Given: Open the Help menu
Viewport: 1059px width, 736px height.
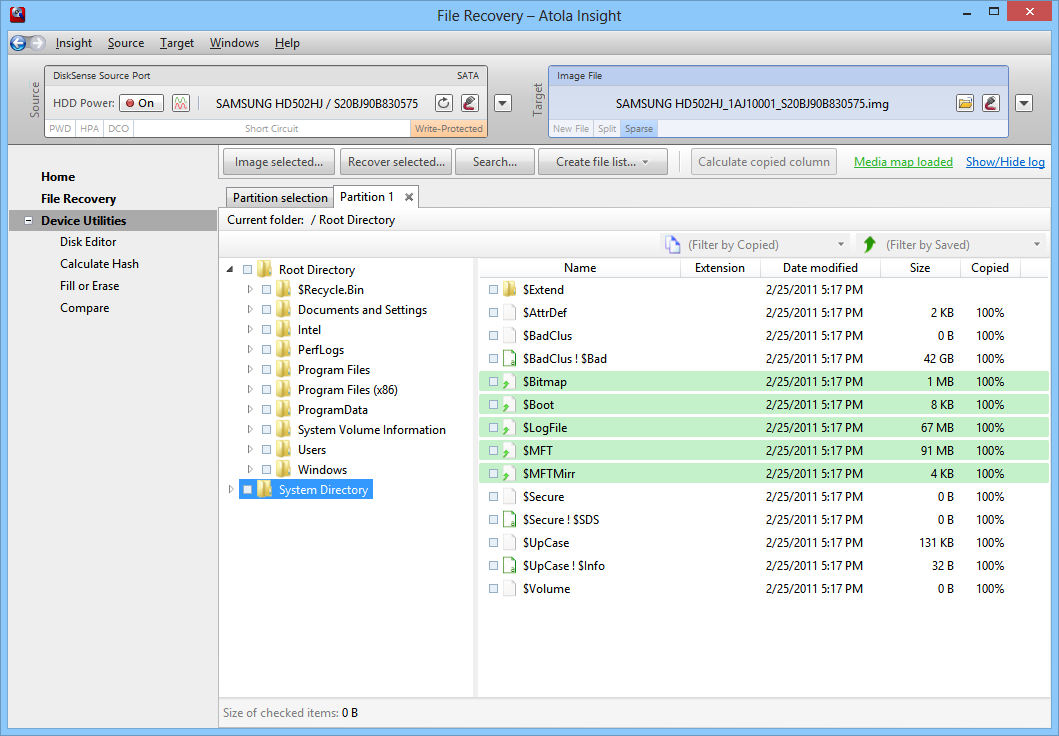Looking at the screenshot, I should tap(287, 43).
